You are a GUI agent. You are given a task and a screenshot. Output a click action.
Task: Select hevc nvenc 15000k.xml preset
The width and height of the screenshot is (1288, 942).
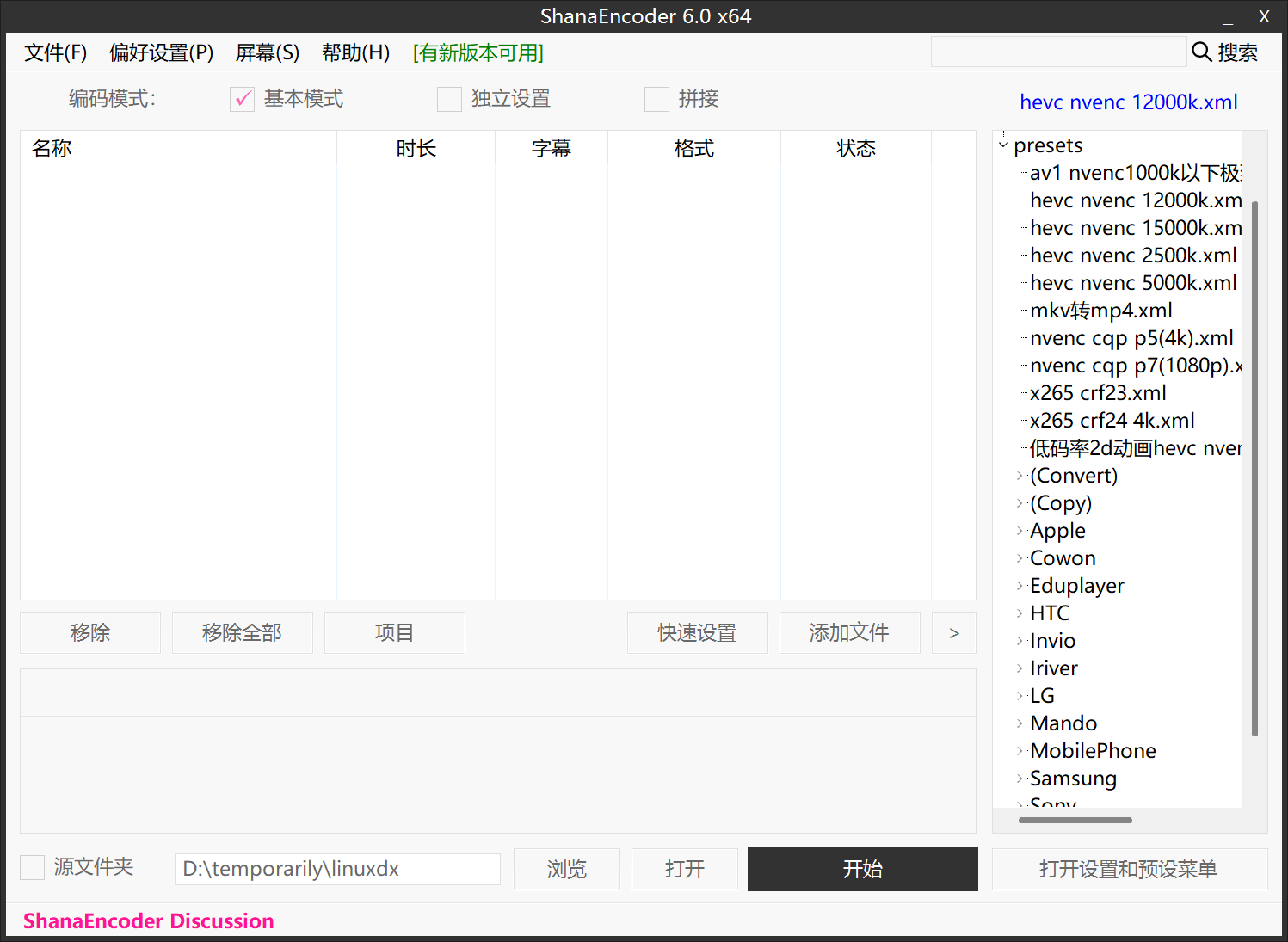pyautogui.click(x=1136, y=228)
